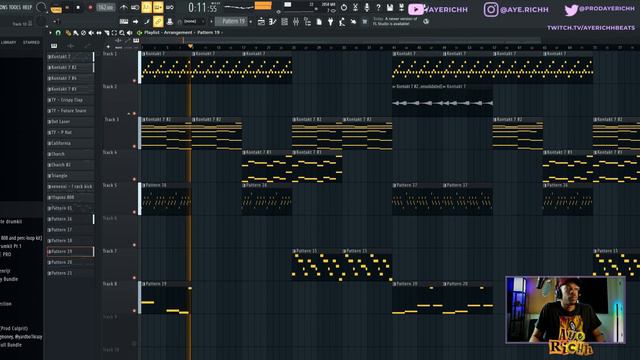Toggle the highlighted countdown before recording button
640x360 pixels.
point(146,7)
